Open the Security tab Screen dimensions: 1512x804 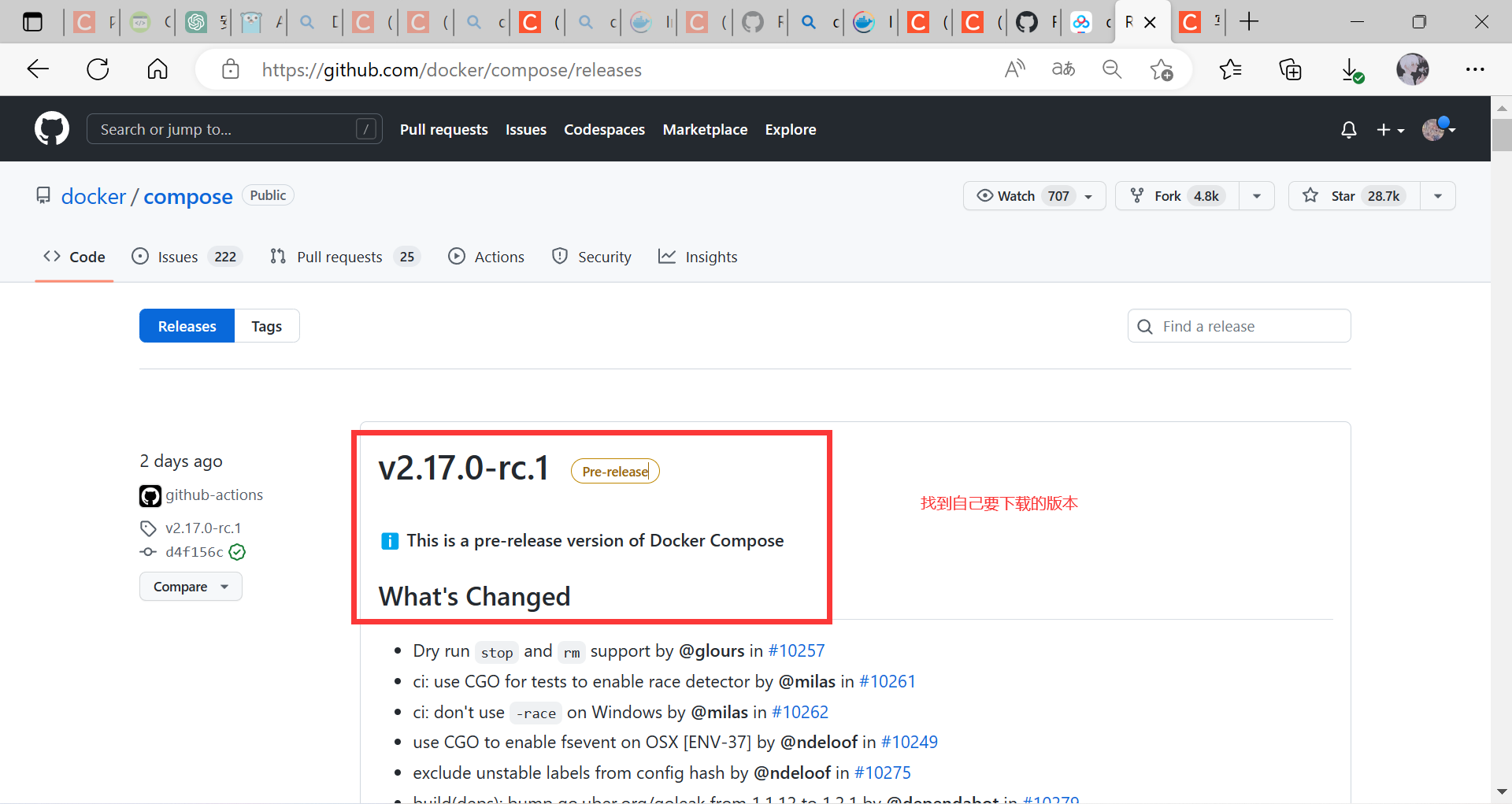[x=591, y=257]
